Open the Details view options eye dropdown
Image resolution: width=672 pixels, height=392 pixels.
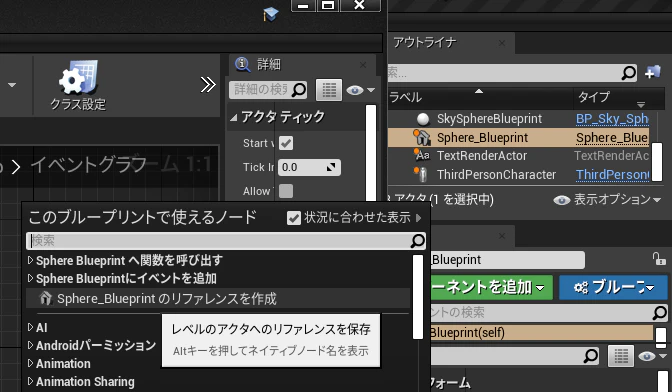pyautogui.click(x=360, y=90)
